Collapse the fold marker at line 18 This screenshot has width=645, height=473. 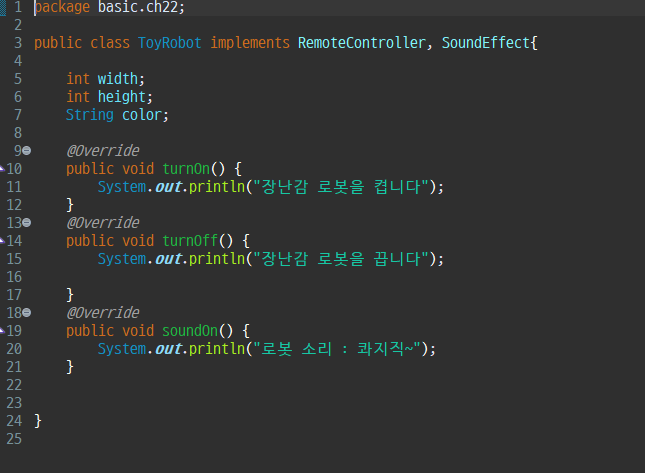tap(27, 313)
